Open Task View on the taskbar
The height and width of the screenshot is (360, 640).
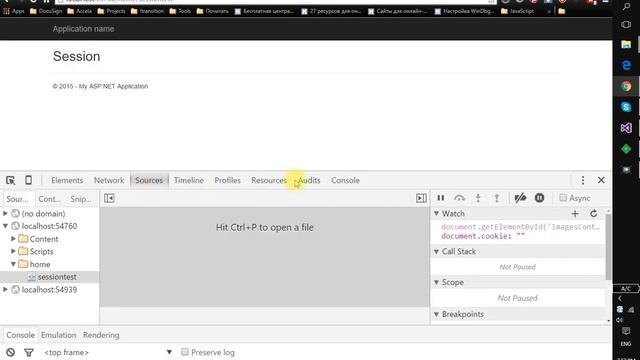point(626,24)
